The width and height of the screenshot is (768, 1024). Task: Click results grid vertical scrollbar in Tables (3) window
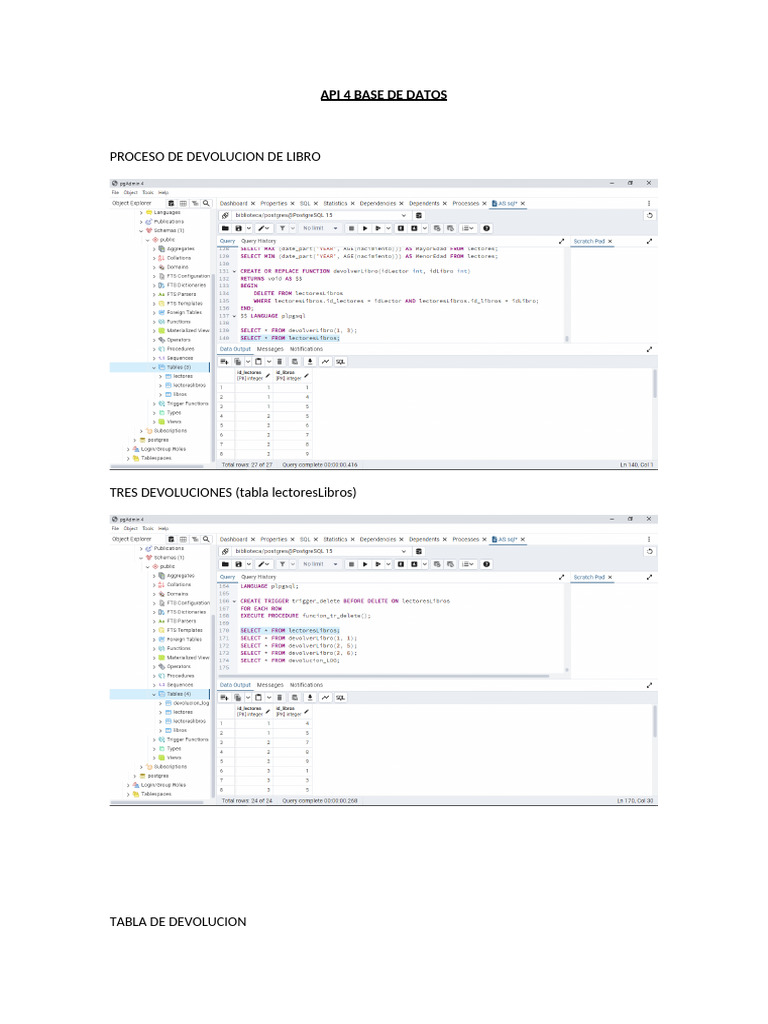[654, 383]
